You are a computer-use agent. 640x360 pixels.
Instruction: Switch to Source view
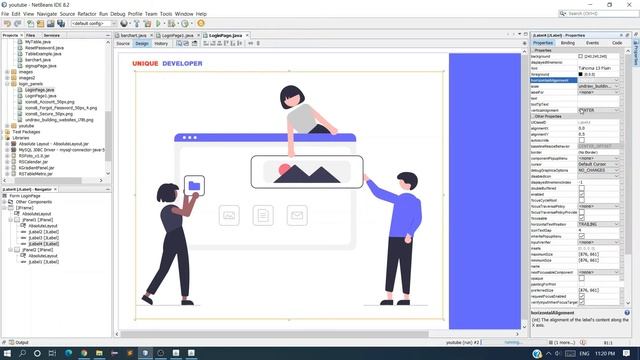pyautogui.click(x=123, y=43)
